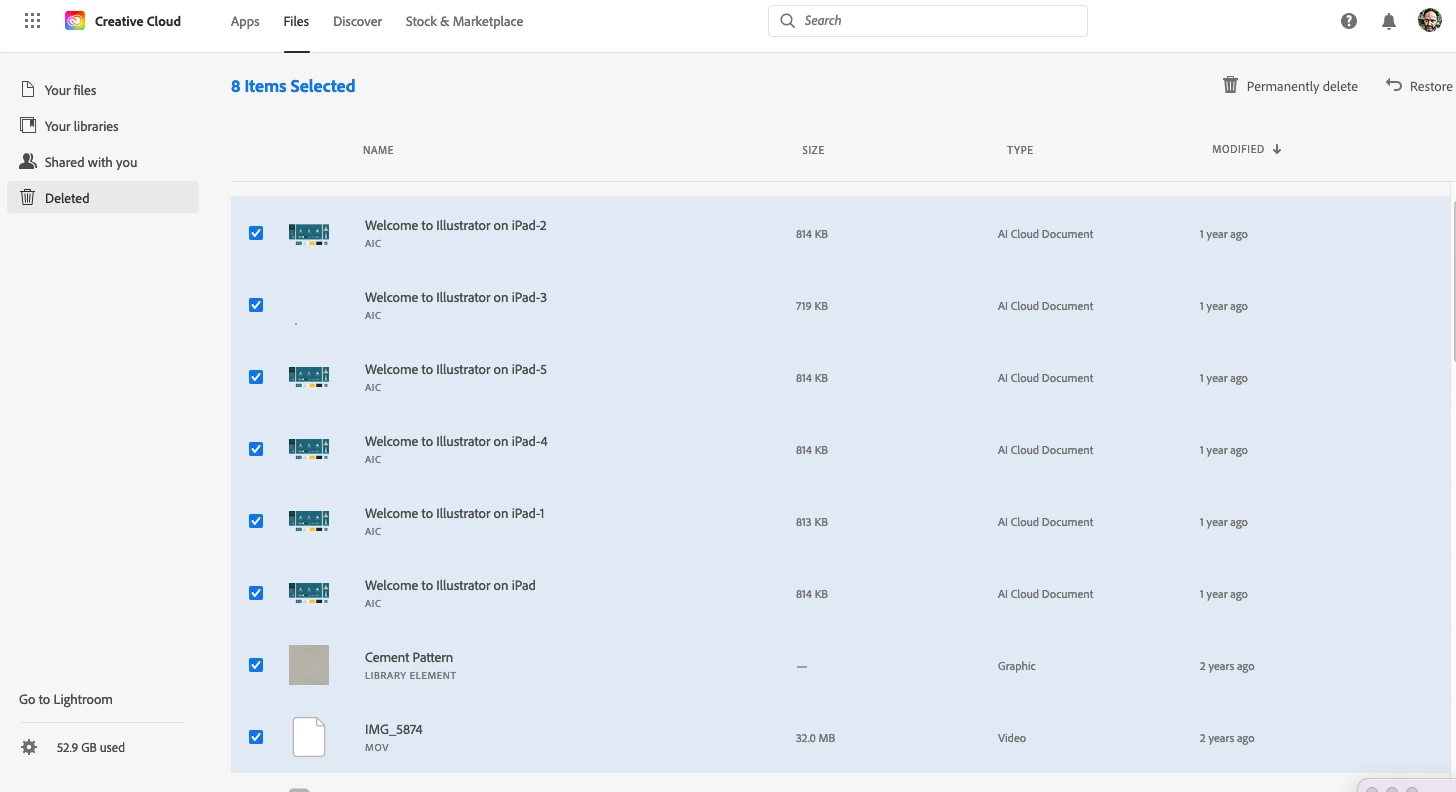1456x792 pixels.
Task: Open the user profile avatar
Action: pos(1430,21)
